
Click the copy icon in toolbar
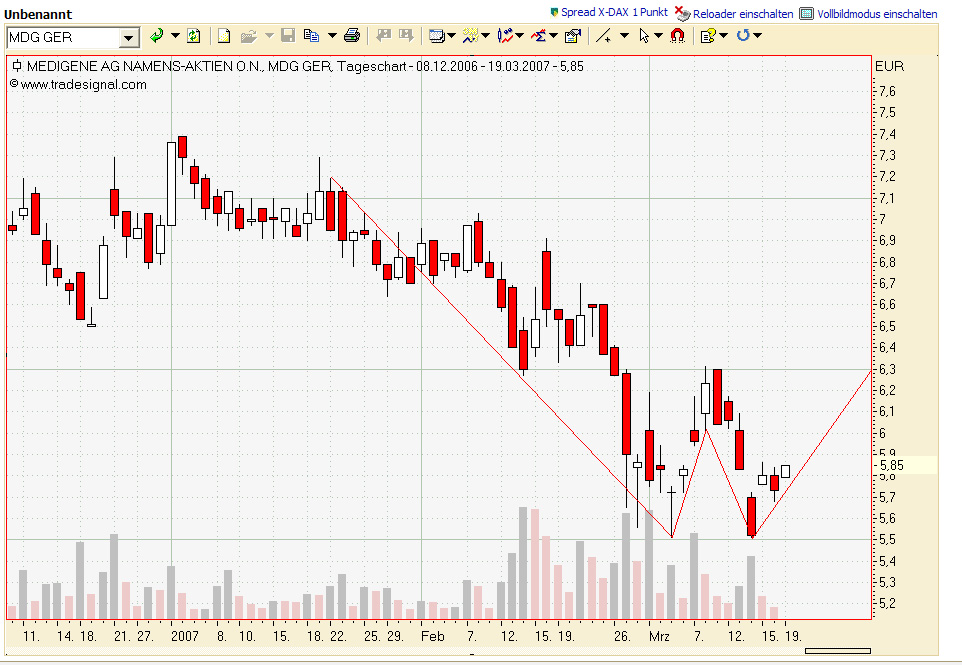(311, 36)
